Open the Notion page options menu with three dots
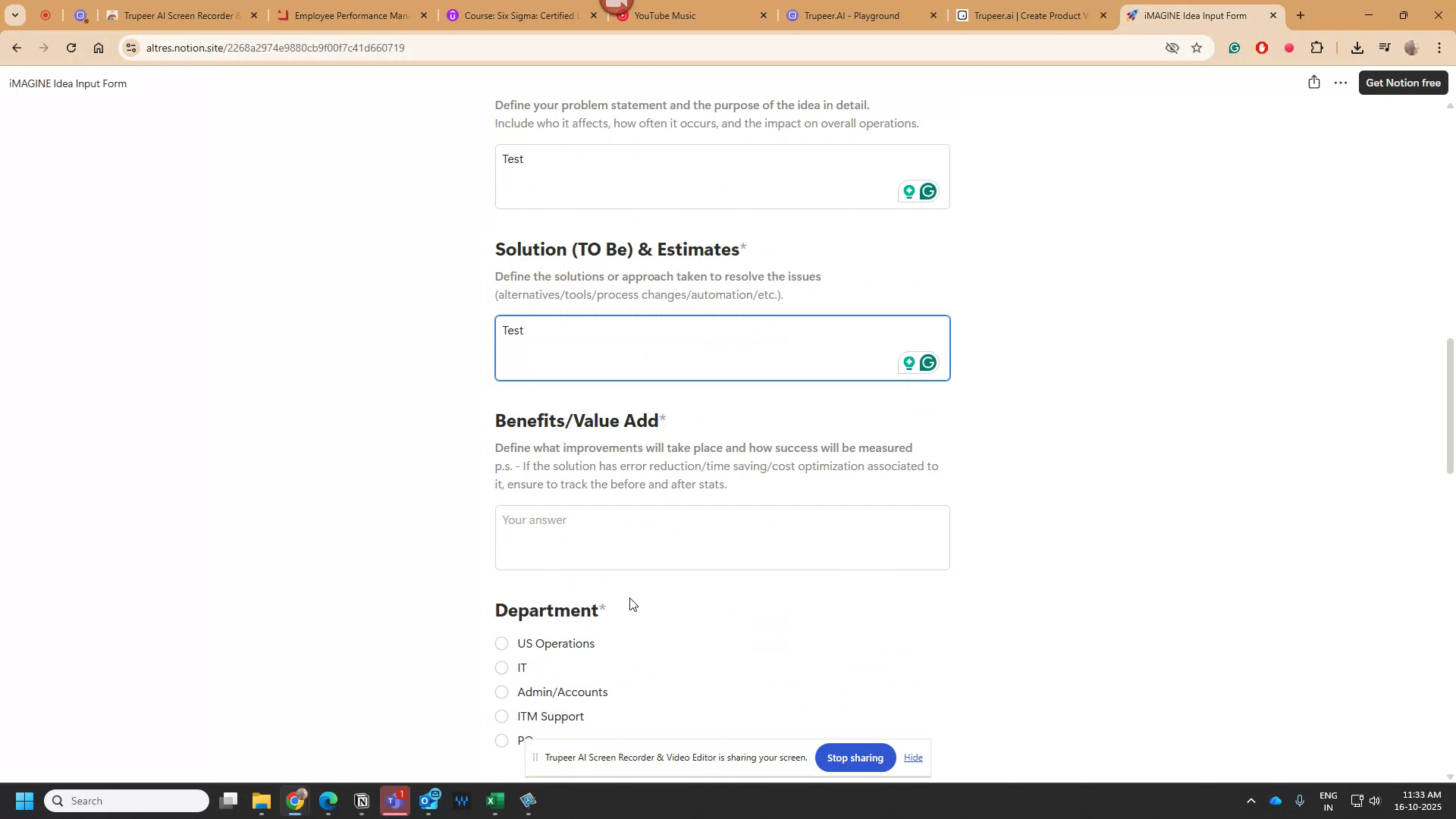1456x819 pixels. [x=1339, y=82]
